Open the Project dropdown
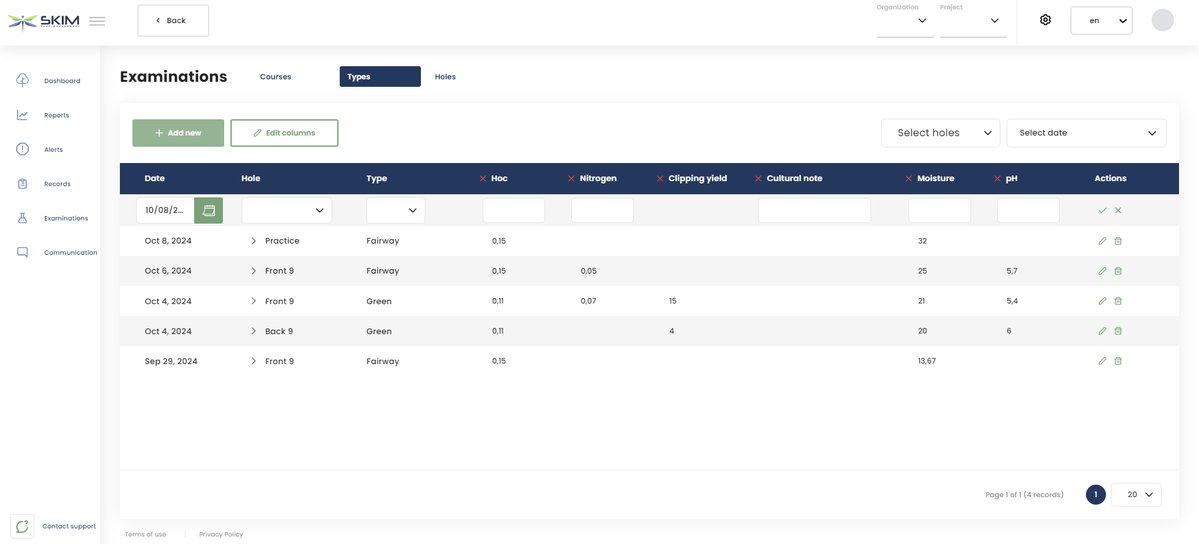The width and height of the screenshot is (1199, 544). 973,21
